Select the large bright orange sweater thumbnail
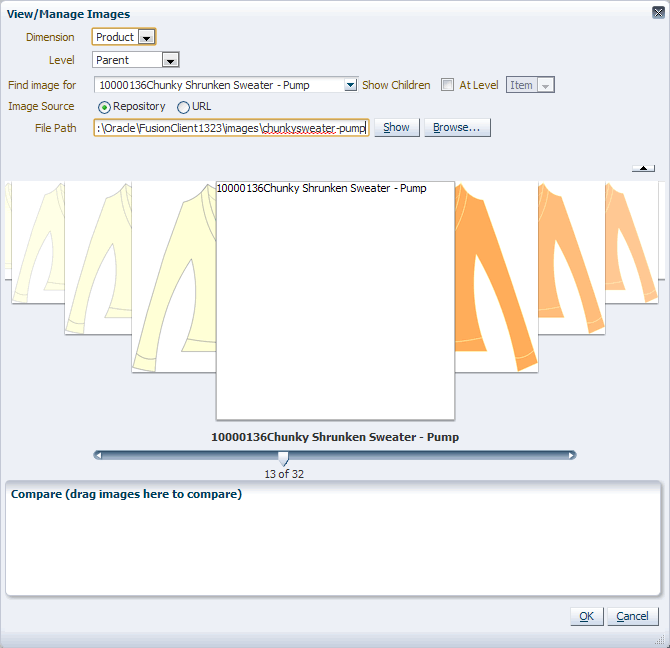This screenshot has height=648, width=670. 496,278
